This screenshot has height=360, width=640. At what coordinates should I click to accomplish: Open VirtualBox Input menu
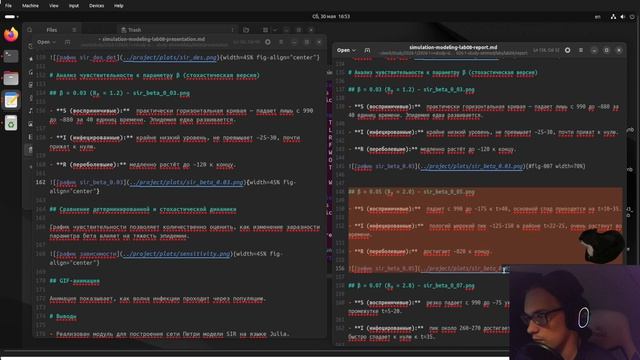(x=74, y=6)
